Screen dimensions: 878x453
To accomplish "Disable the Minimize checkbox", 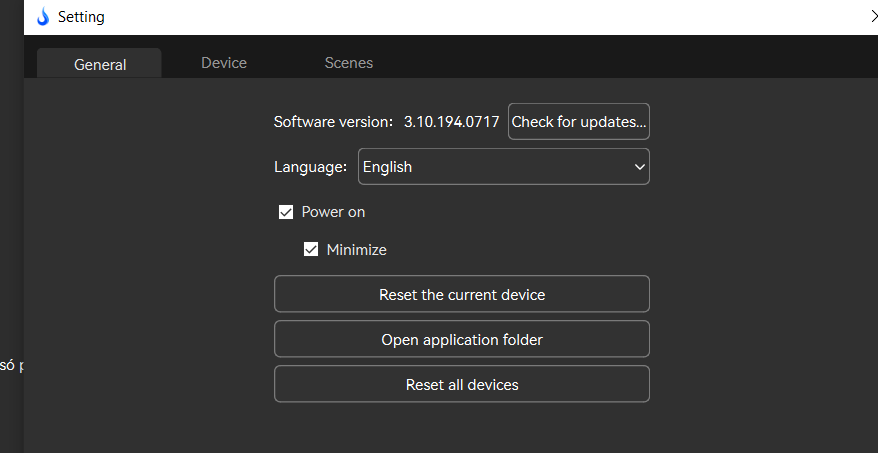I will (x=311, y=250).
